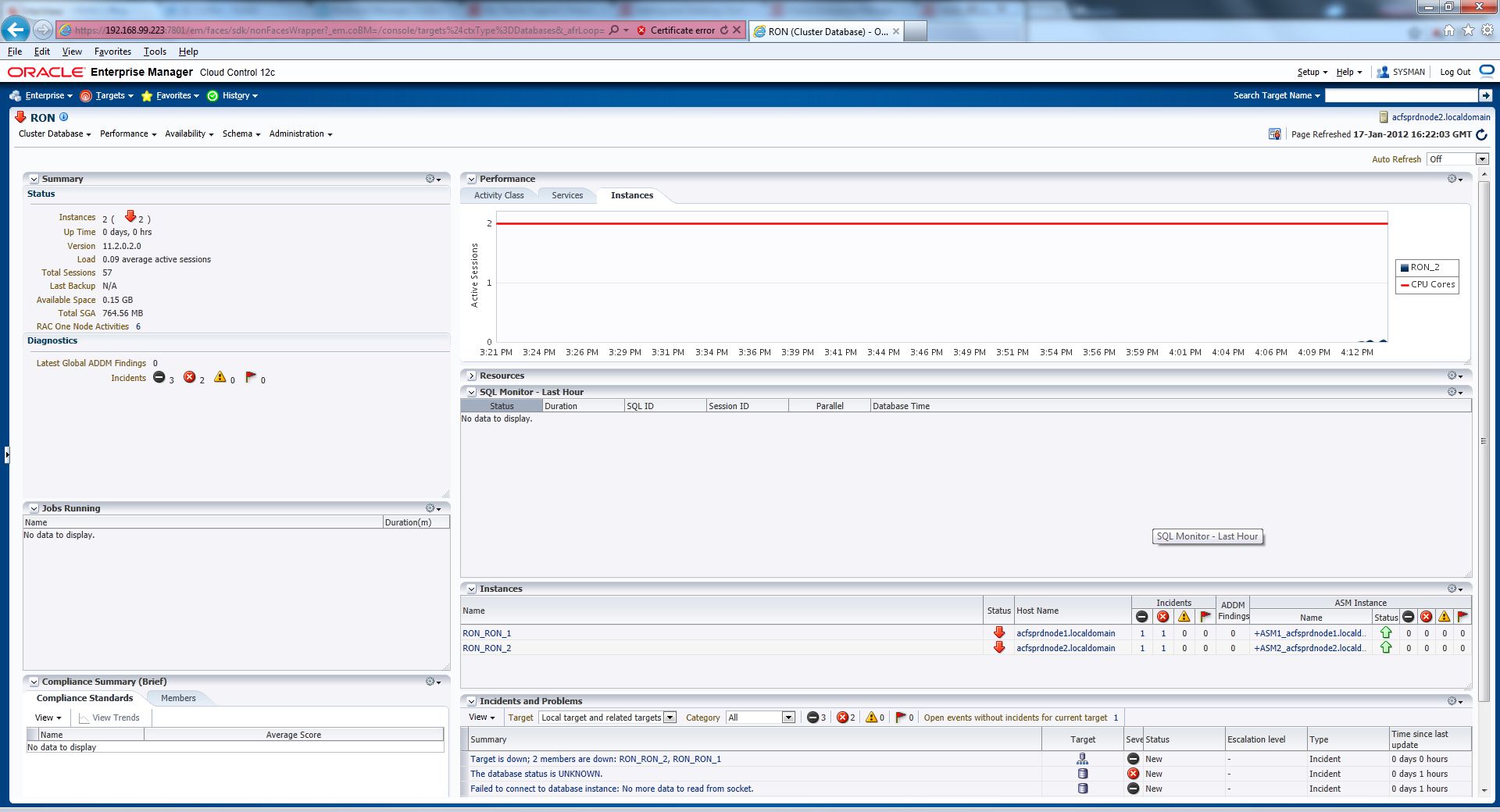Expand the Resources section
The image size is (1500, 812).
click(x=471, y=376)
